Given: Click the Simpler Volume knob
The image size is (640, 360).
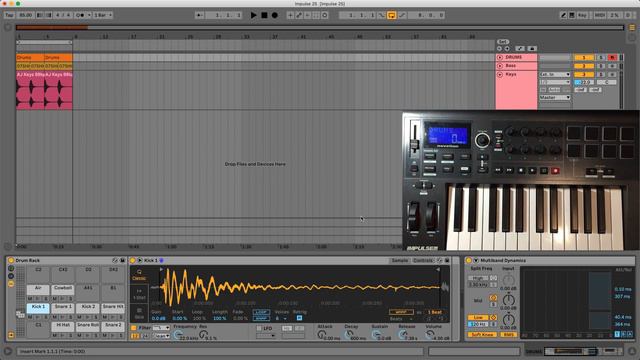Looking at the screenshot, I should [x=429, y=334].
